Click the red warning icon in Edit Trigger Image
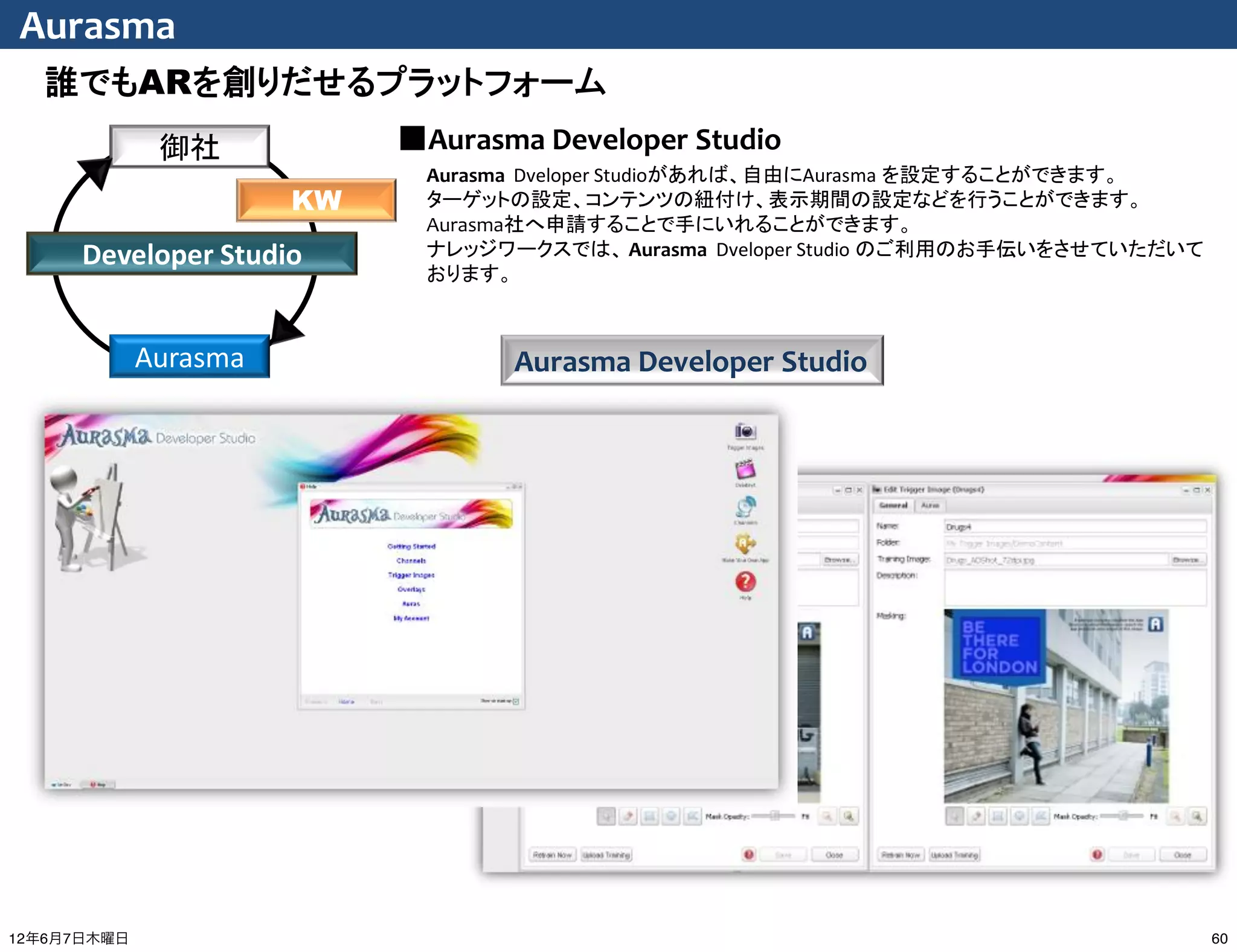Screen dimensions: 1237x952 tap(1097, 855)
